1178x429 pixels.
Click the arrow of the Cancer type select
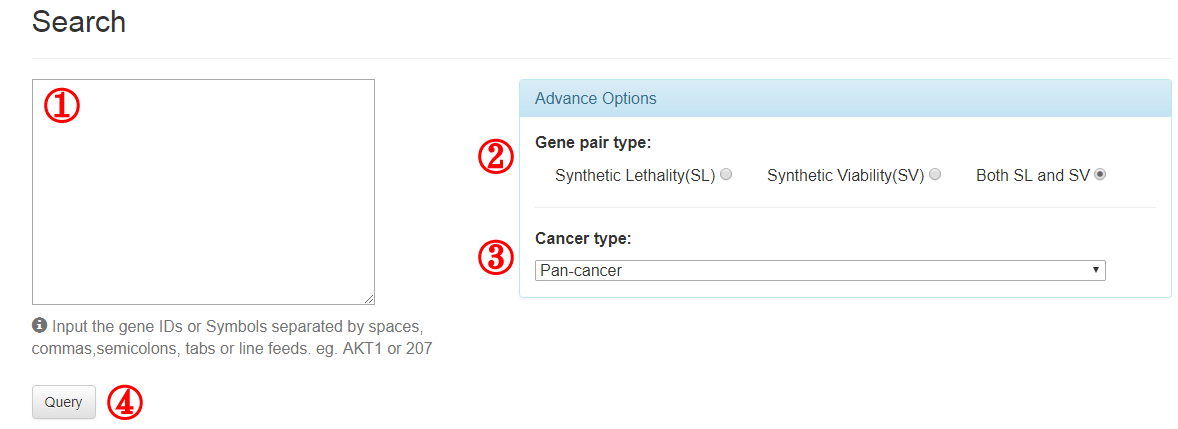[x=1095, y=270]
